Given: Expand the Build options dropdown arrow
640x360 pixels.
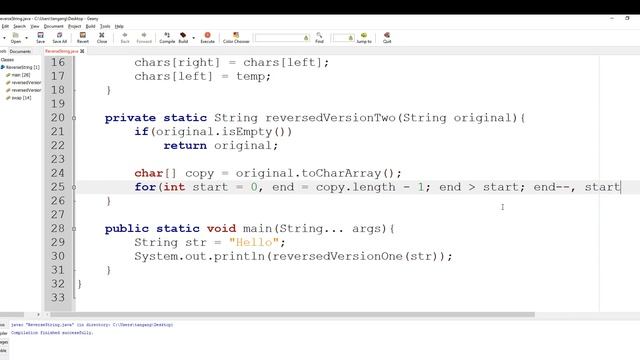Looking at the screenshot, I should click(193, 38).
